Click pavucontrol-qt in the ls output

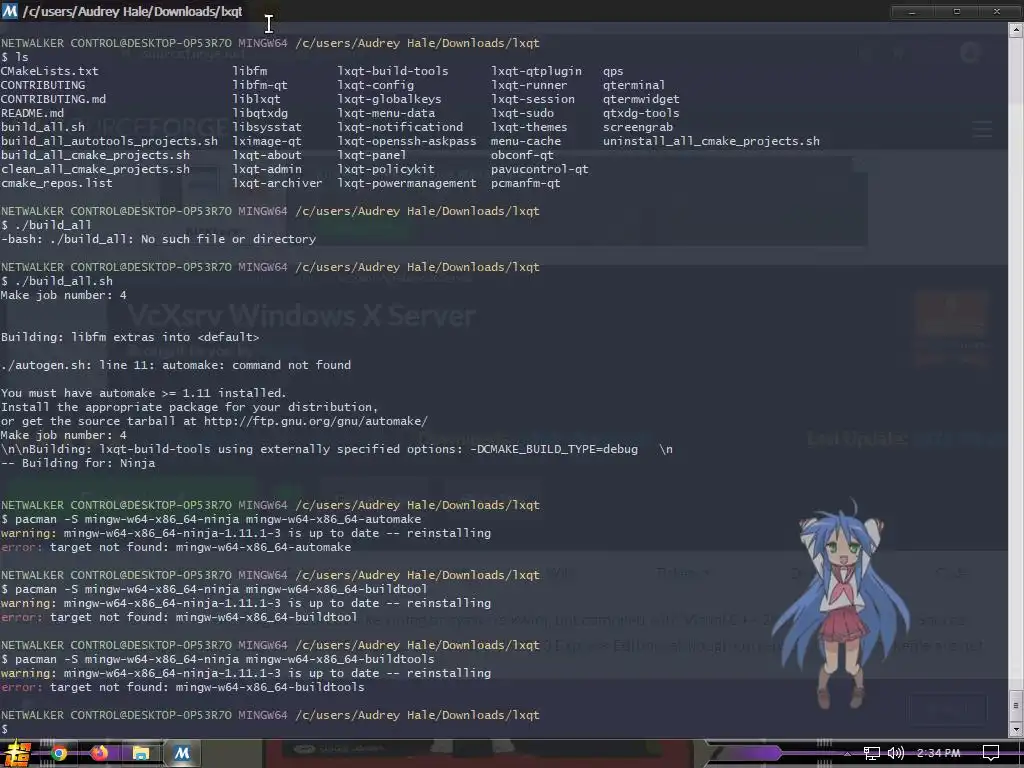[x=539, y=169]
